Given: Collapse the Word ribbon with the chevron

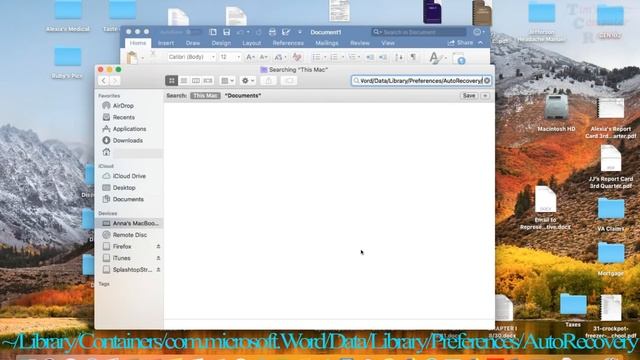Looking at the screenshot, I should tap(481, 43).
